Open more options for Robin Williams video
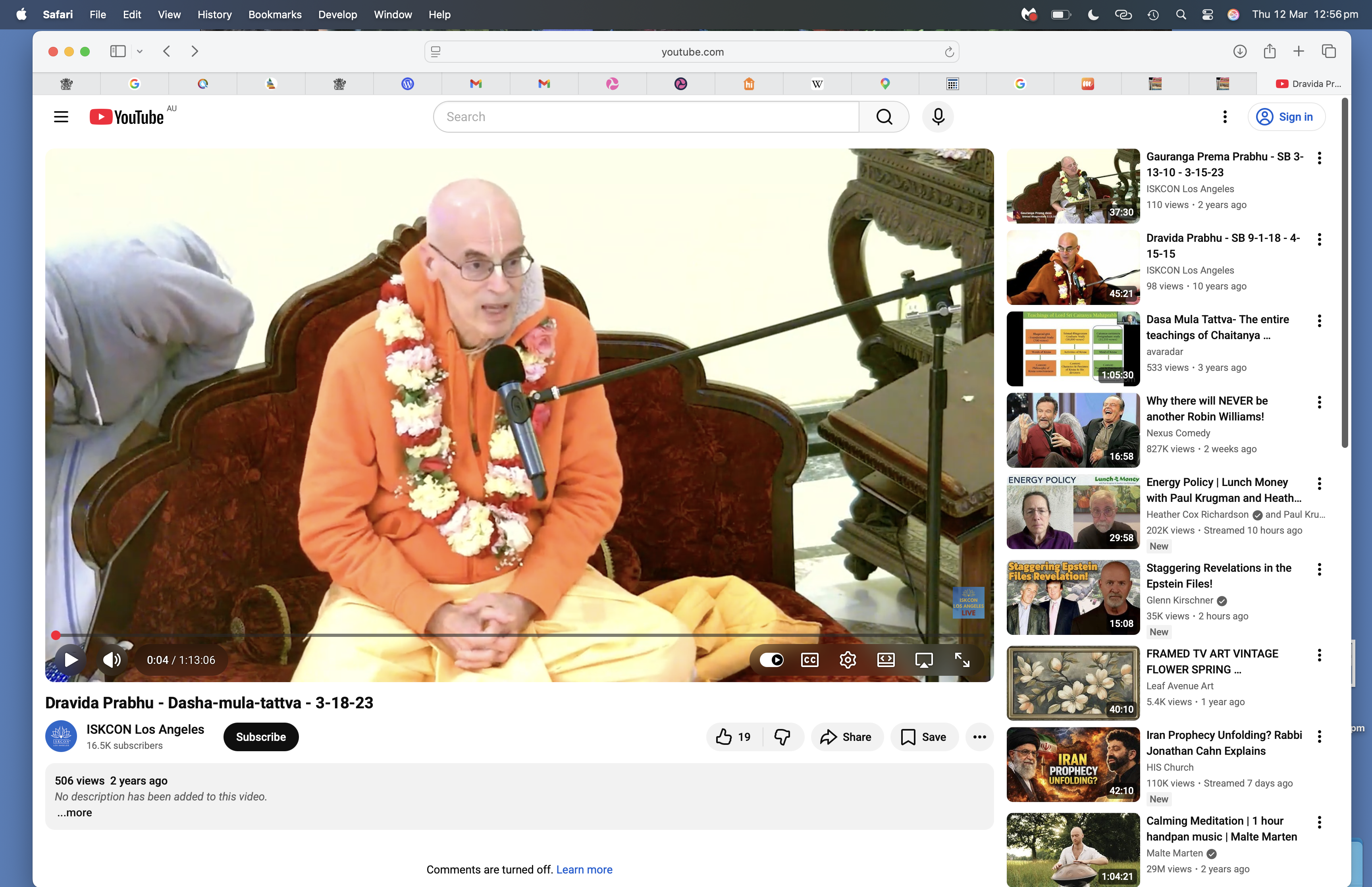1372x887 pixels. pyautogui.click(x=1319, y=402)
